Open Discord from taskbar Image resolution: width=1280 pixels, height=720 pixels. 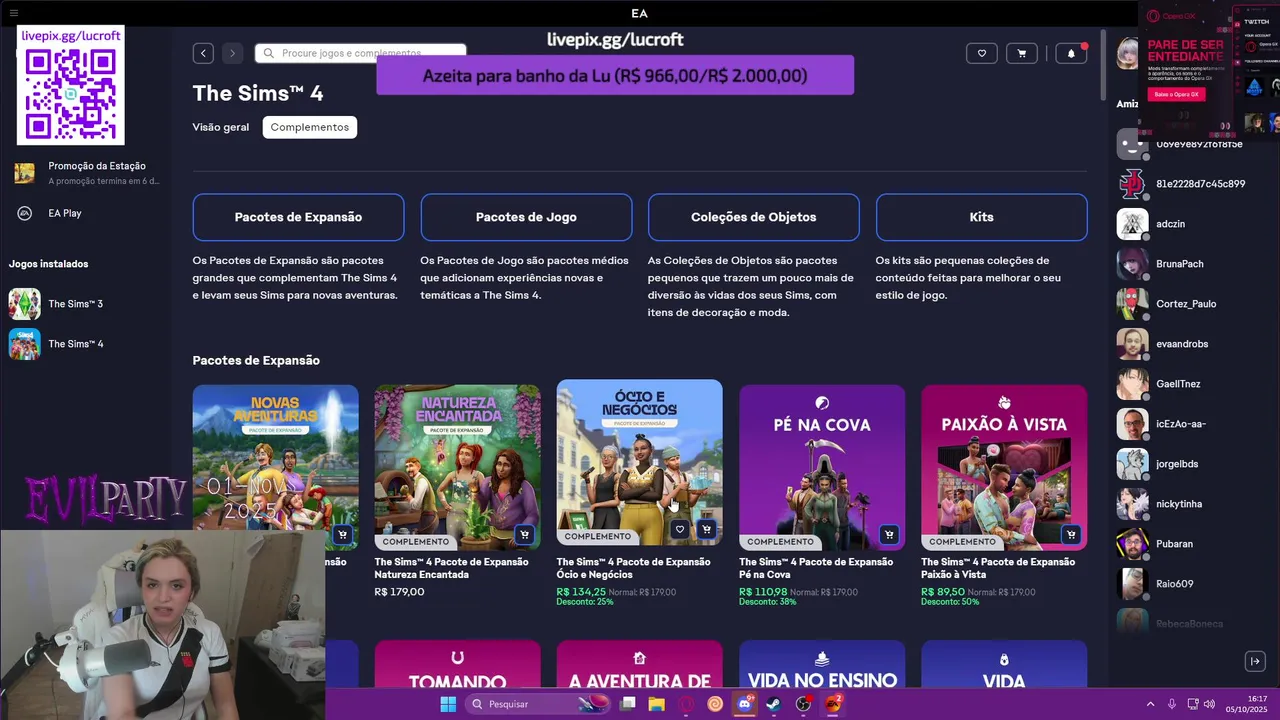point(744,704)
